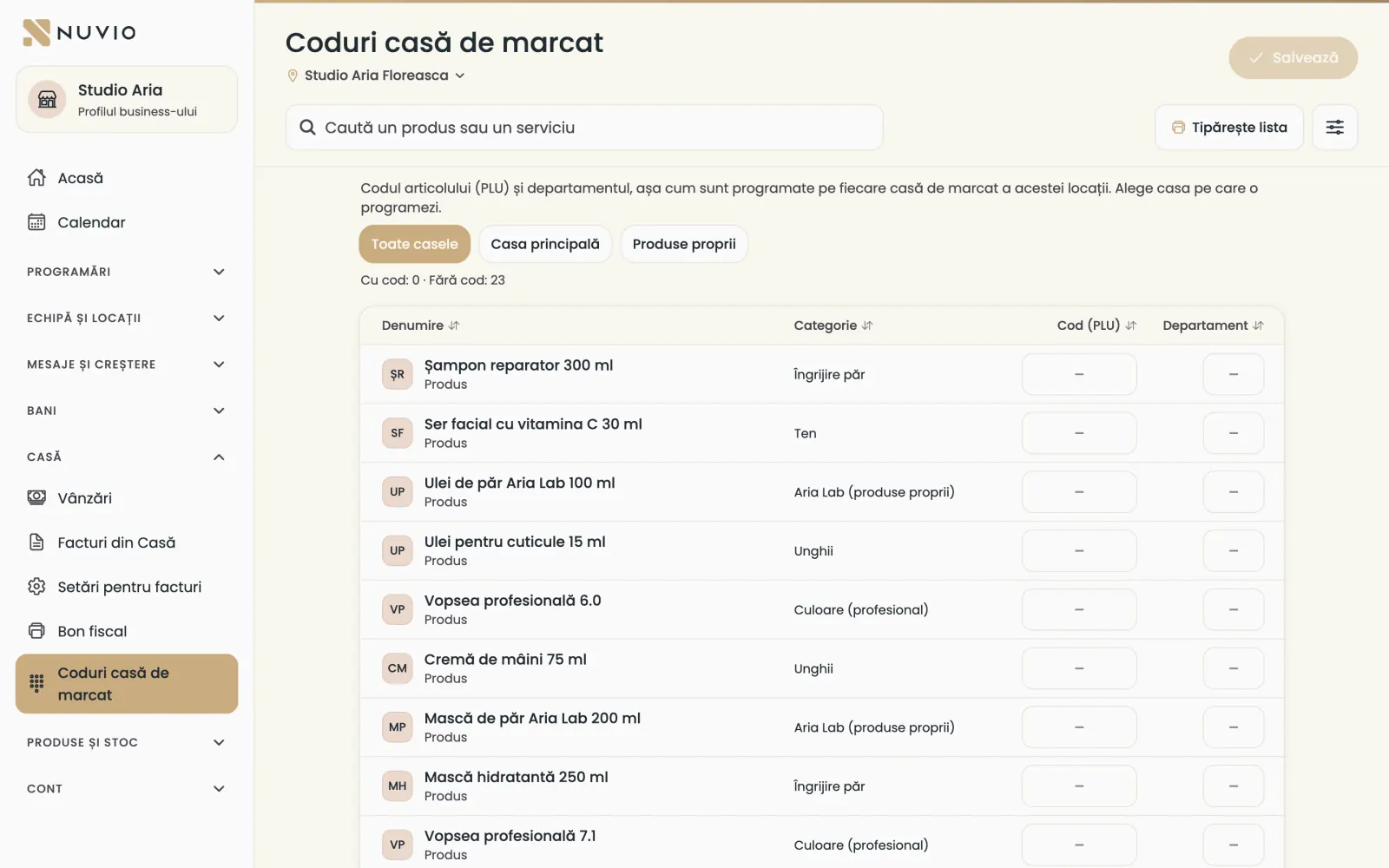Go to Acasă home page
The image size is (1389, 868).
127,178
